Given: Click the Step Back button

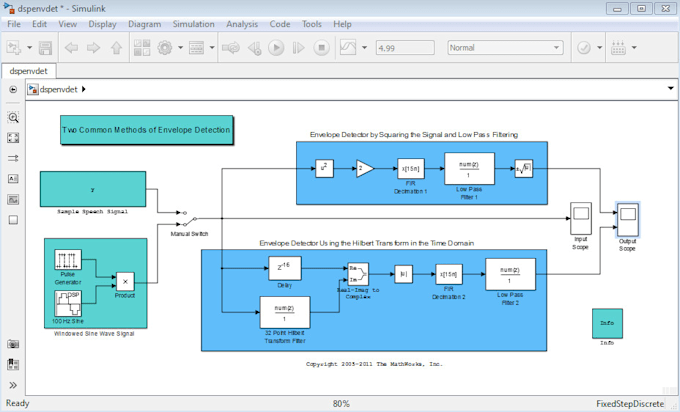Looking at the screenshot, I should 255,48.
